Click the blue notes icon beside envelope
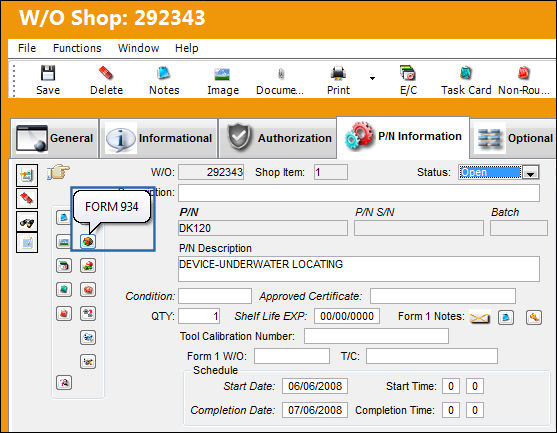The width and height of the screenshot is (557, 433). coord(506,317)
